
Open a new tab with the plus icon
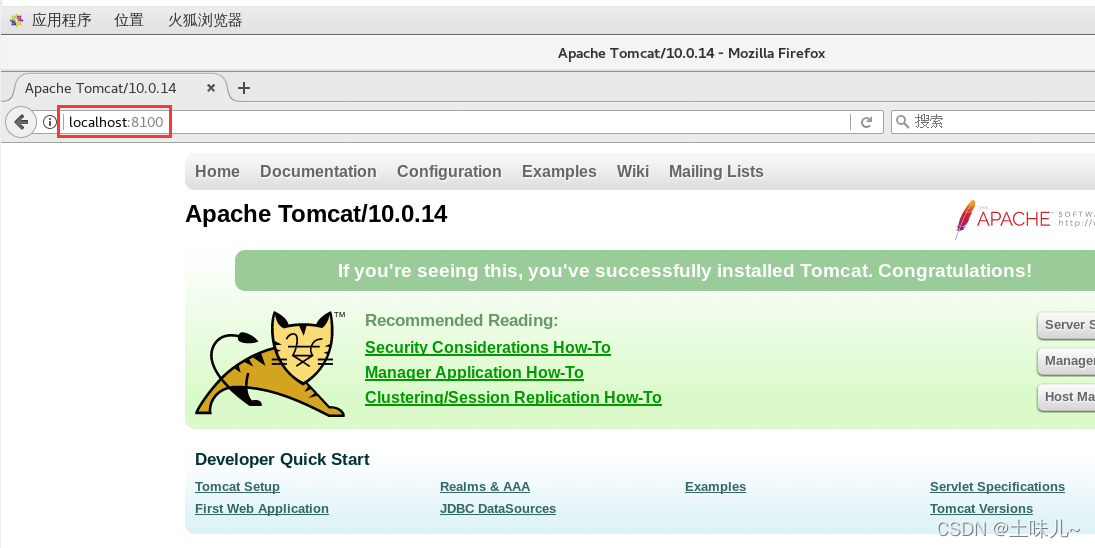244,88
